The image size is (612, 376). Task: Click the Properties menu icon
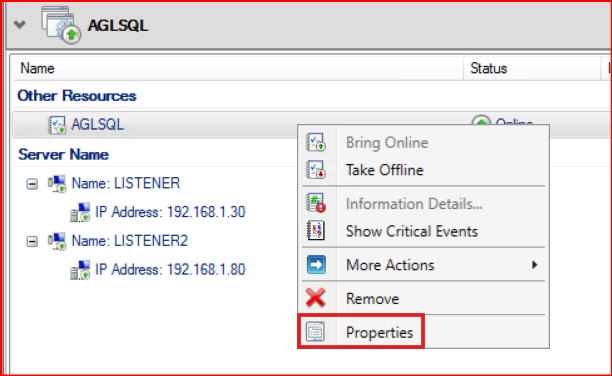315,332
